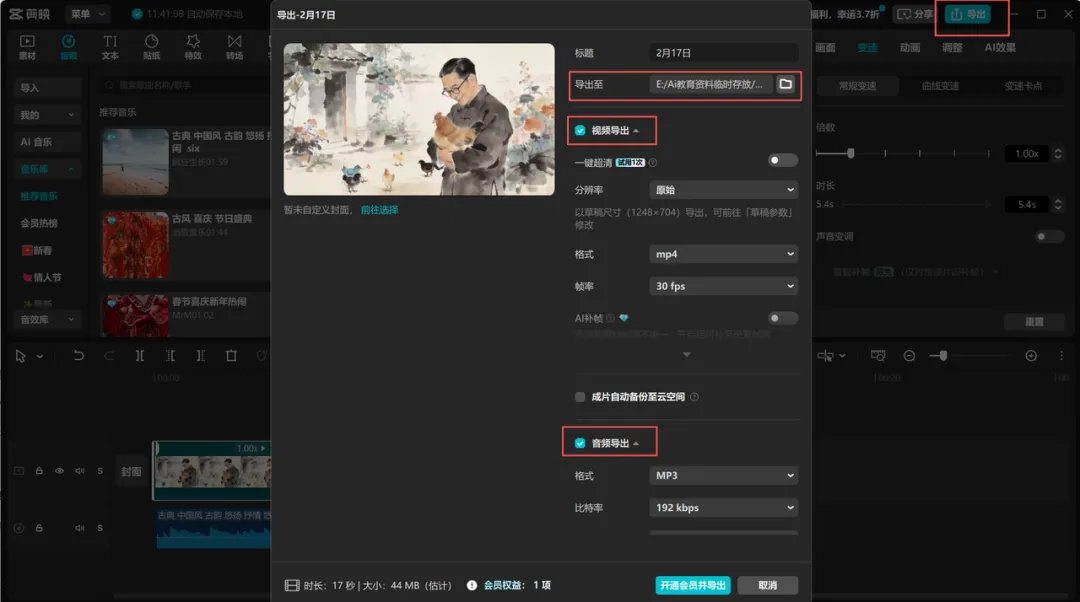Open the 素材 media panel
This screenshot has width=1080, height=602.
coord(27,47)
